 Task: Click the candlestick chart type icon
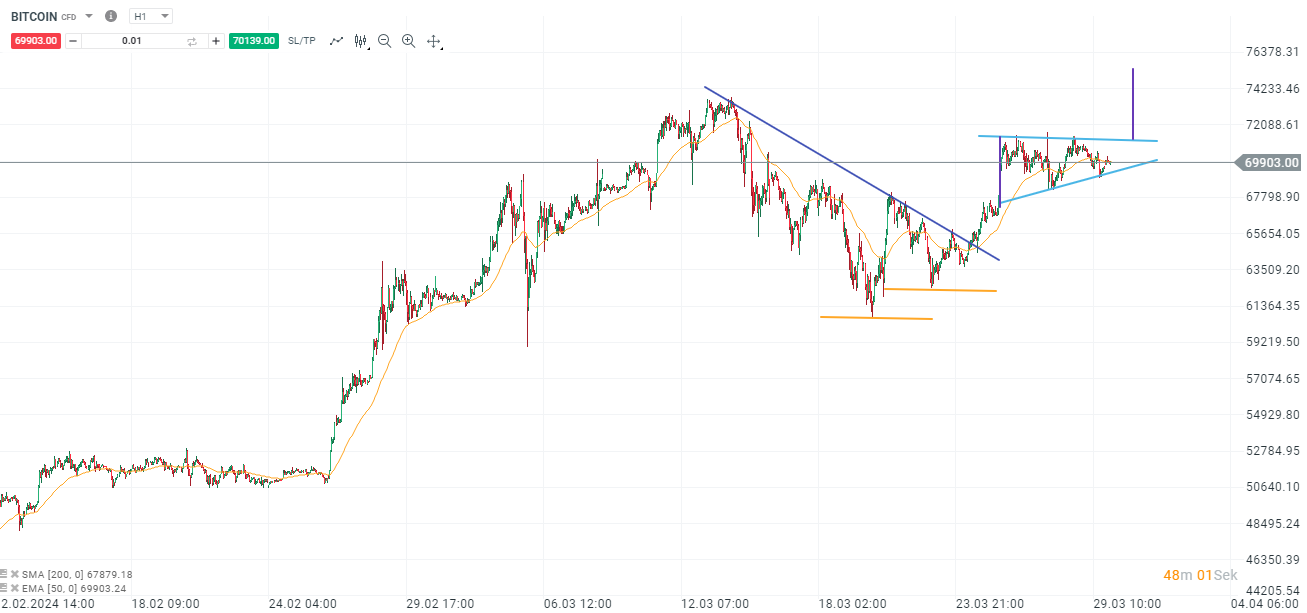click(x=359, y=41)
